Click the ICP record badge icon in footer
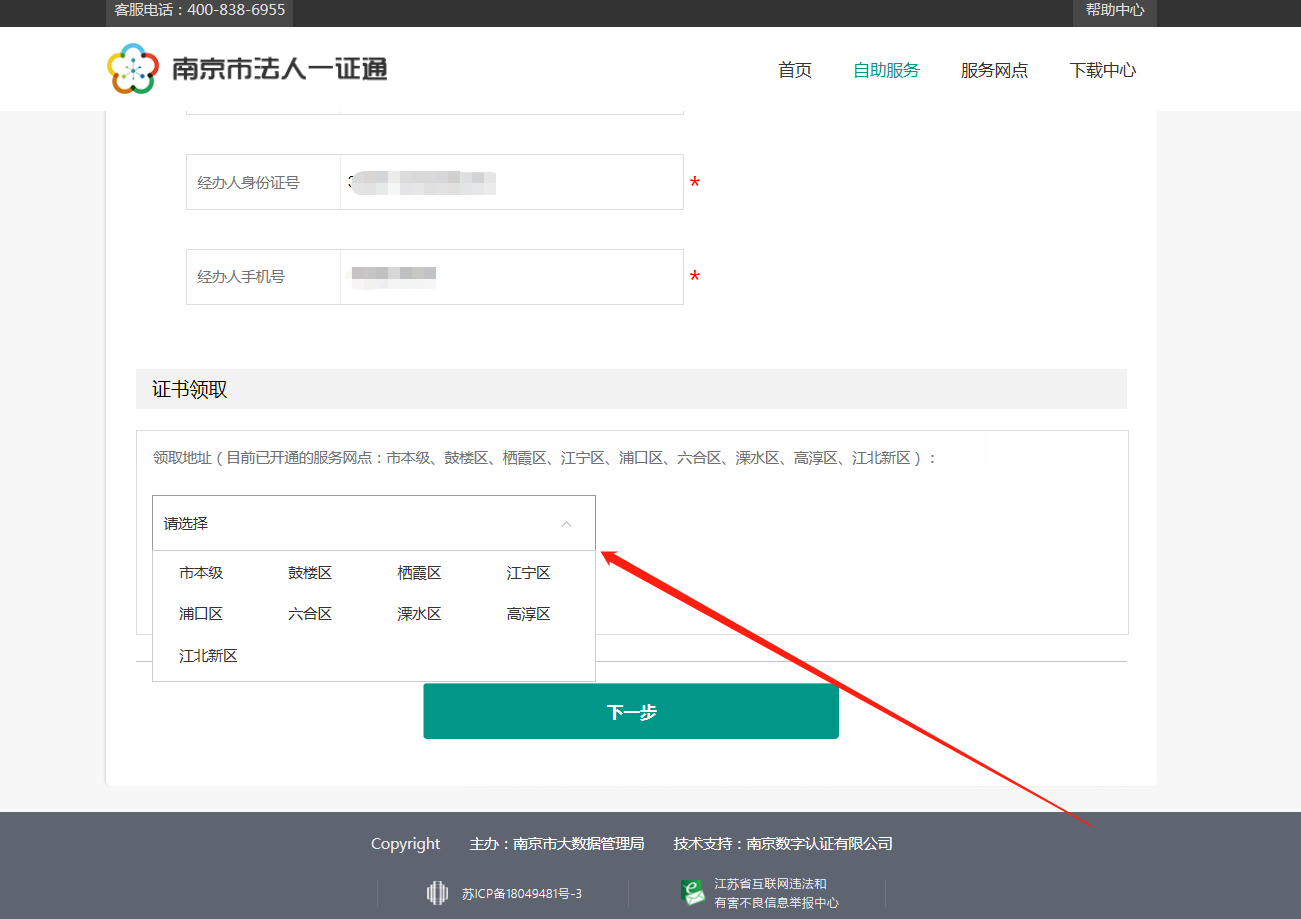The width and height of the screenshot is (1301, 919). tap(437, 893)
